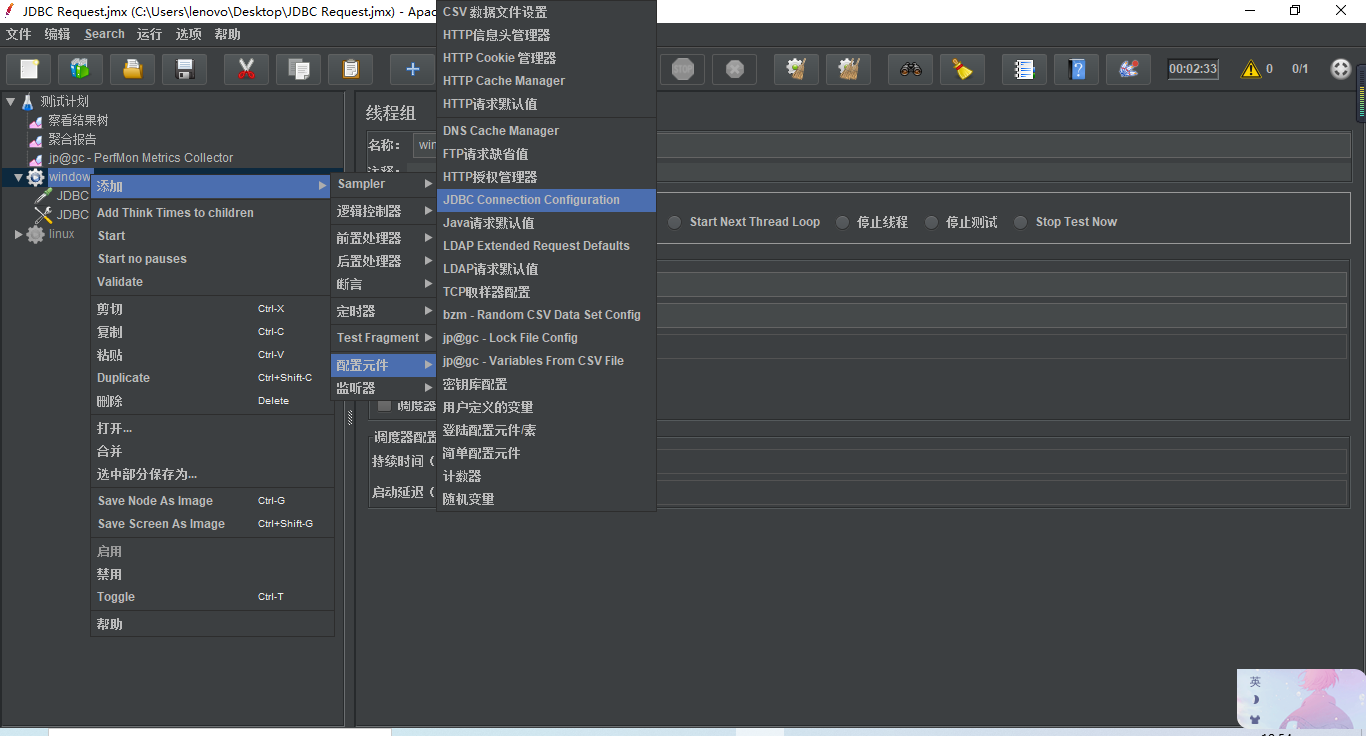Expand the Sampler submenu
The width and height of the screenshot is (1366, 736).
click(x=384, y=184)
